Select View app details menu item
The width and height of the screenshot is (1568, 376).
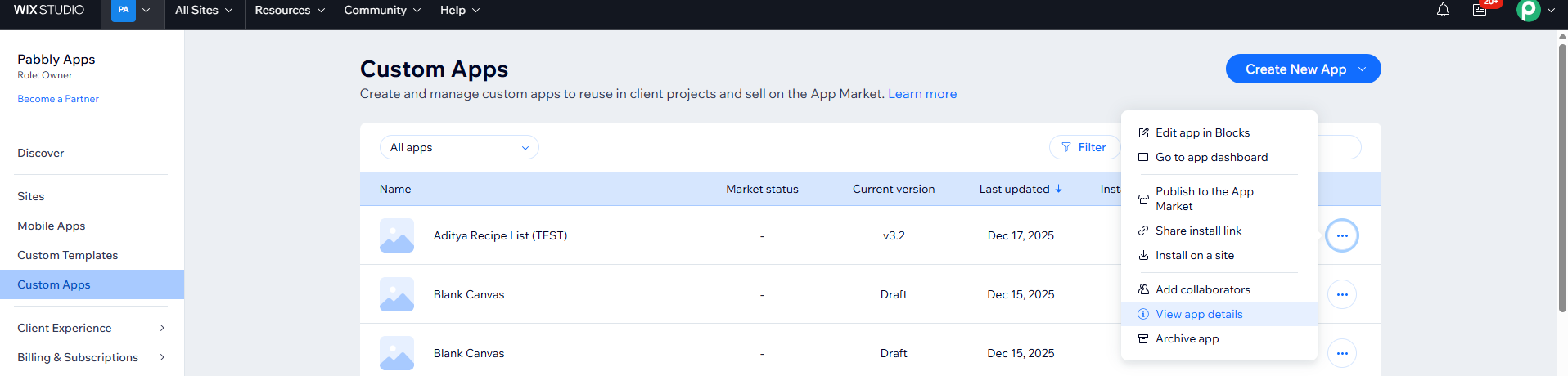(1199, 314)
